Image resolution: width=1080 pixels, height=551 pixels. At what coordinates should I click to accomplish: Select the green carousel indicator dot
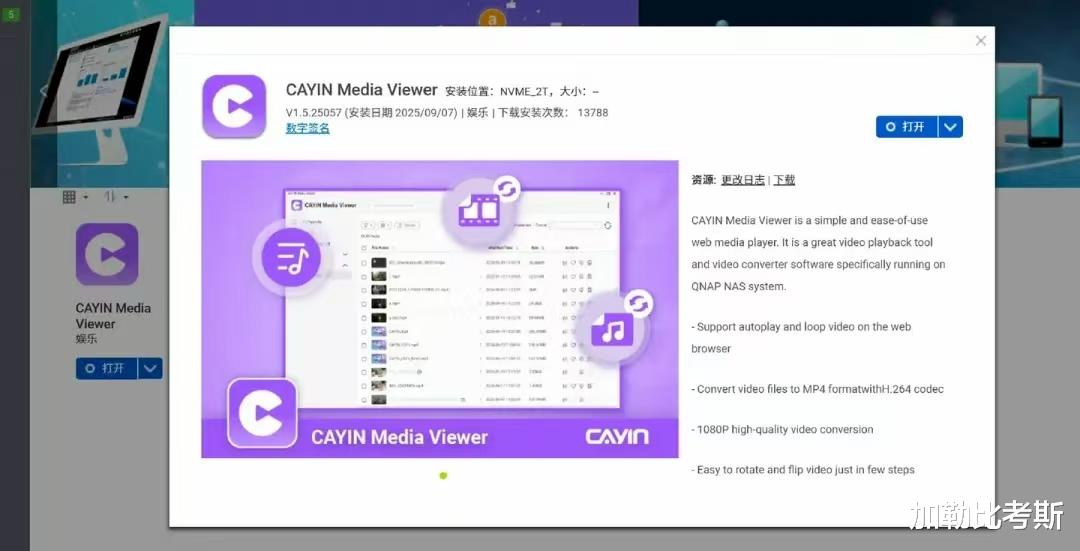click(x=443, y=475)
